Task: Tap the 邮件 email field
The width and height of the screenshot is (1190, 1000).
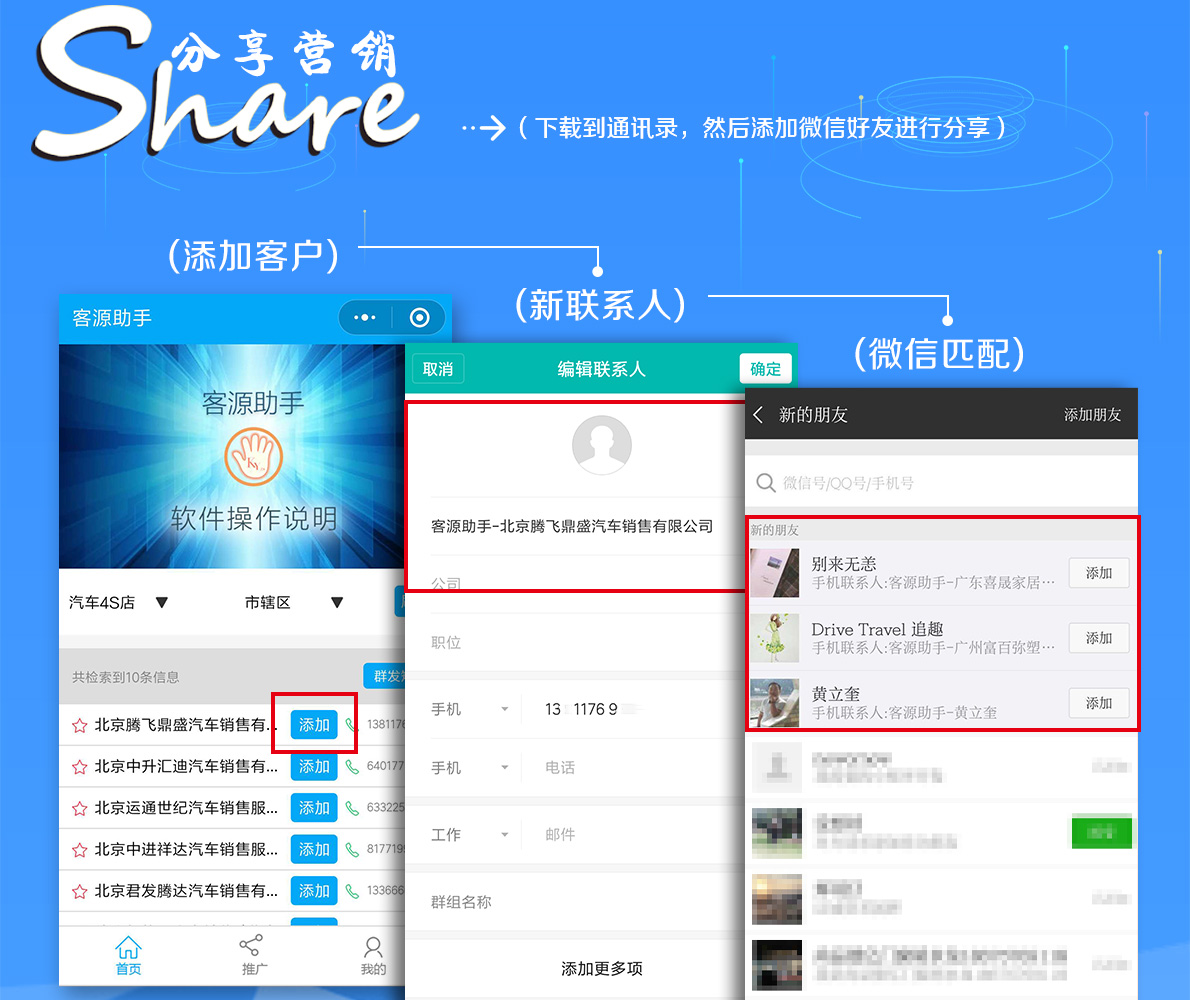Action: (x=560, y=835)
